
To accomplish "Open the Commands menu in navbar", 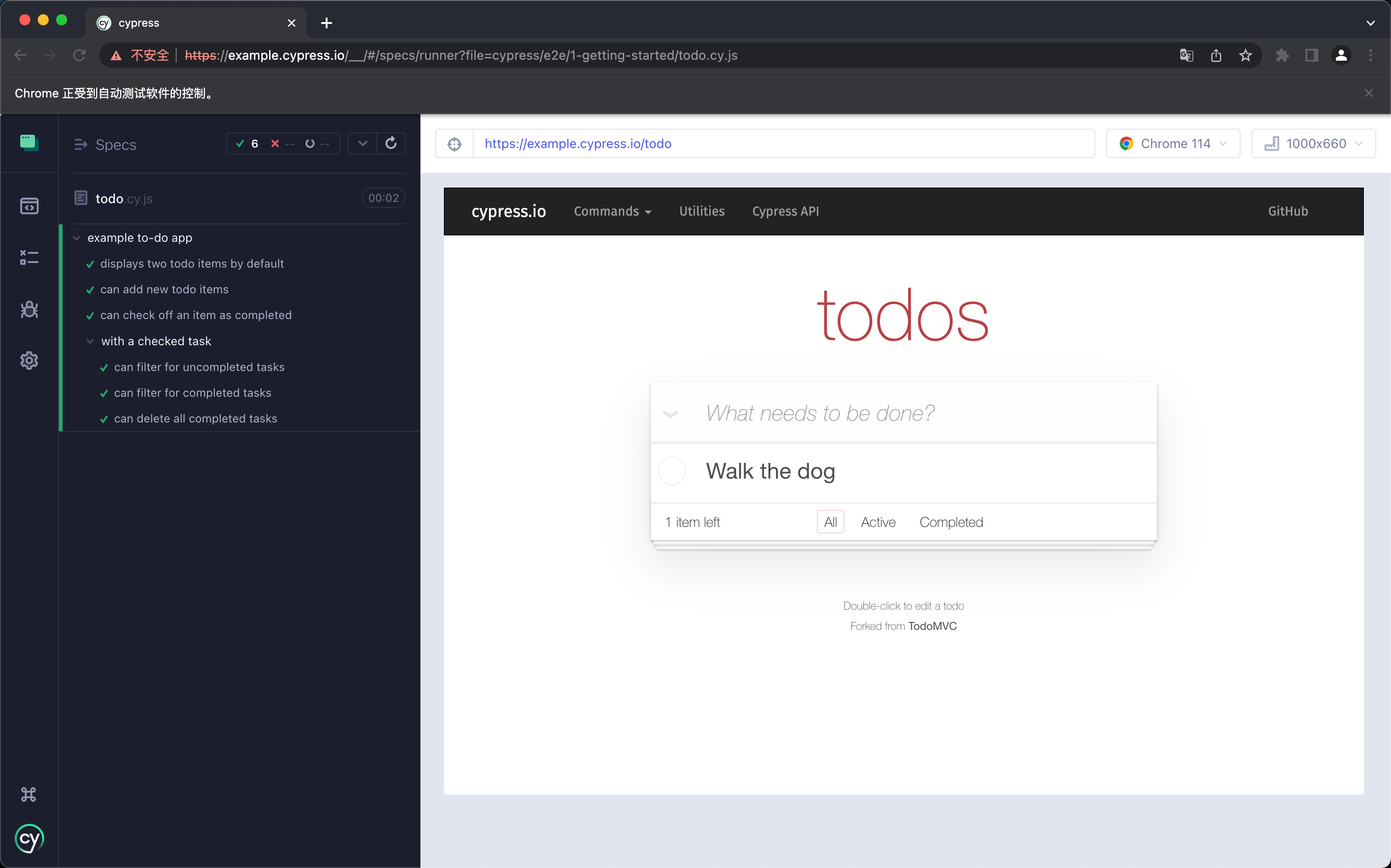I will [x=612, y=211].
